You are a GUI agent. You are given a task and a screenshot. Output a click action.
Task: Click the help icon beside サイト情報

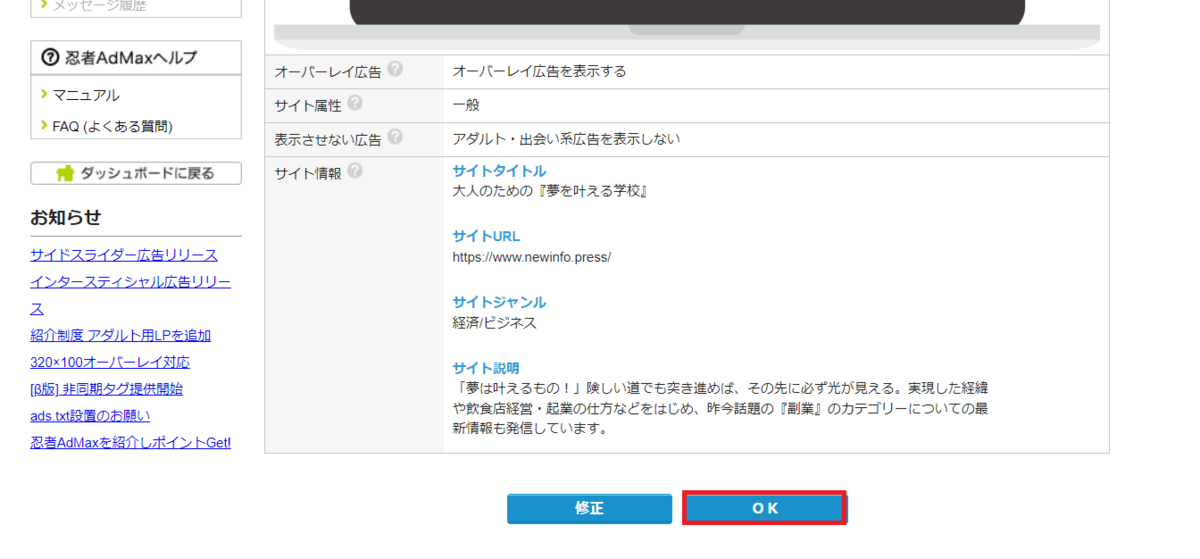tap(355, 171)
